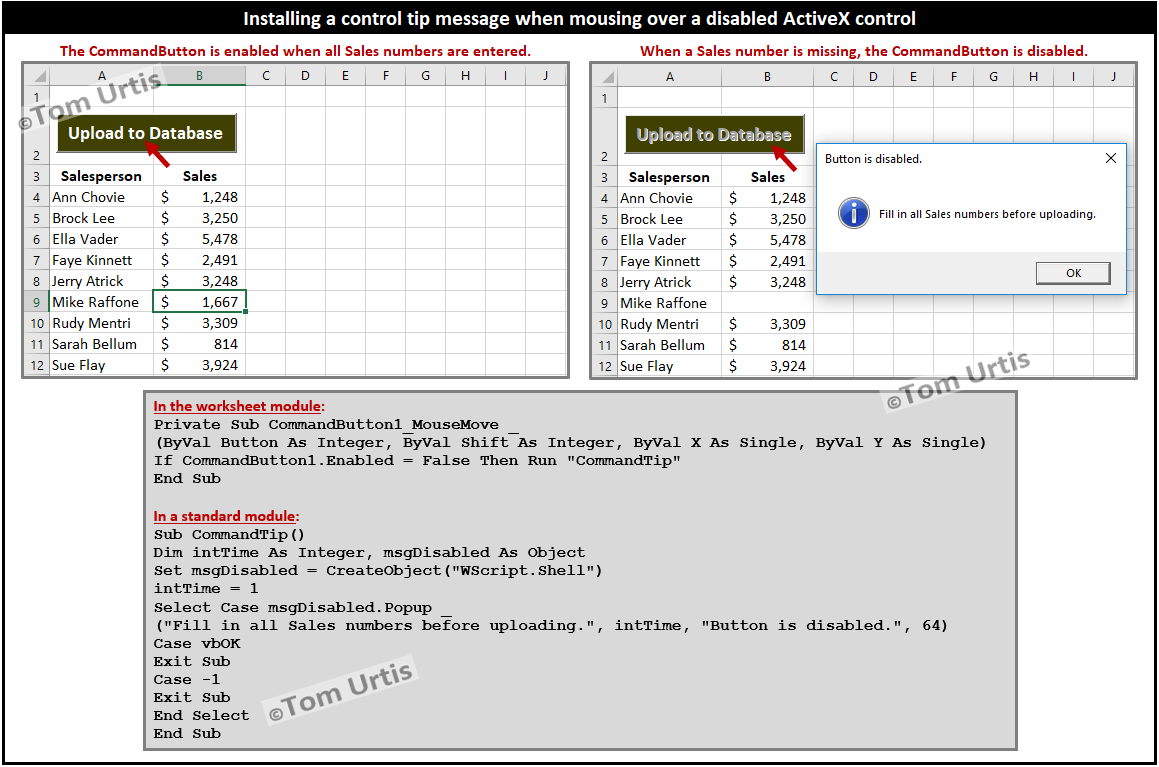Click the 5,478 sales cell in left sheet

click(200, 239)
